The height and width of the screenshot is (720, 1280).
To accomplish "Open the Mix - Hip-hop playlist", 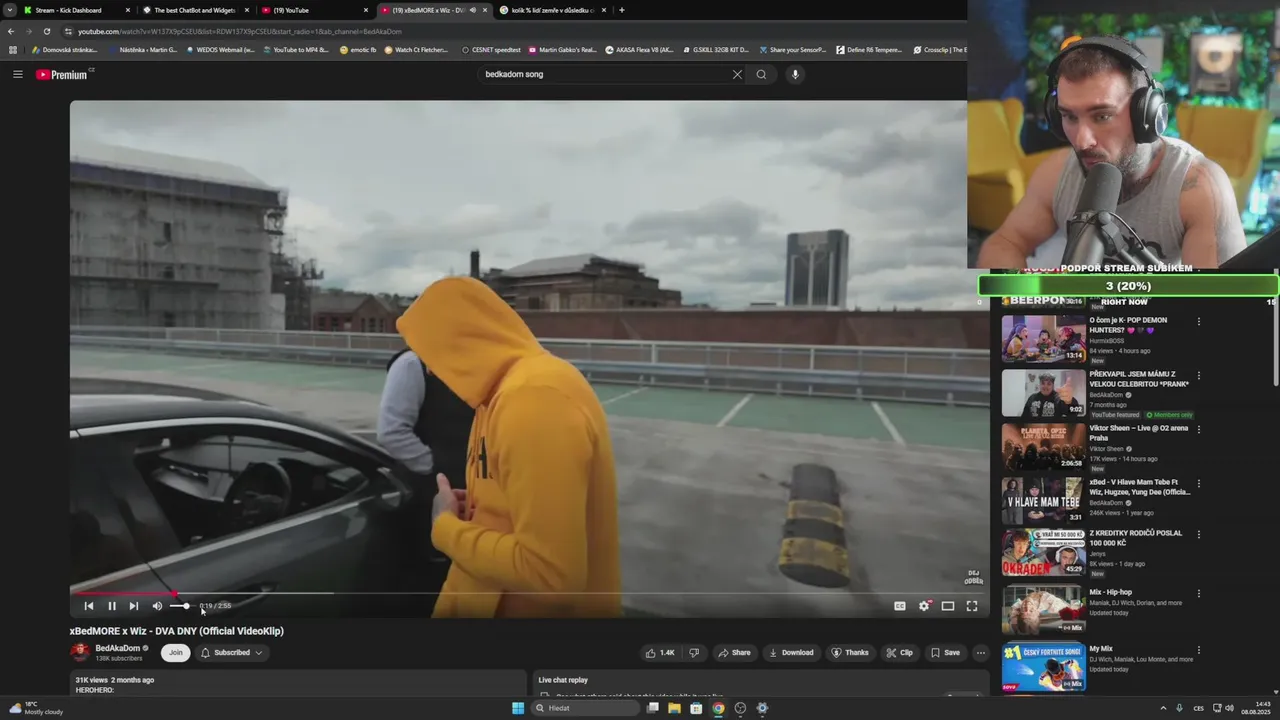I will [x=1043, y=609].
